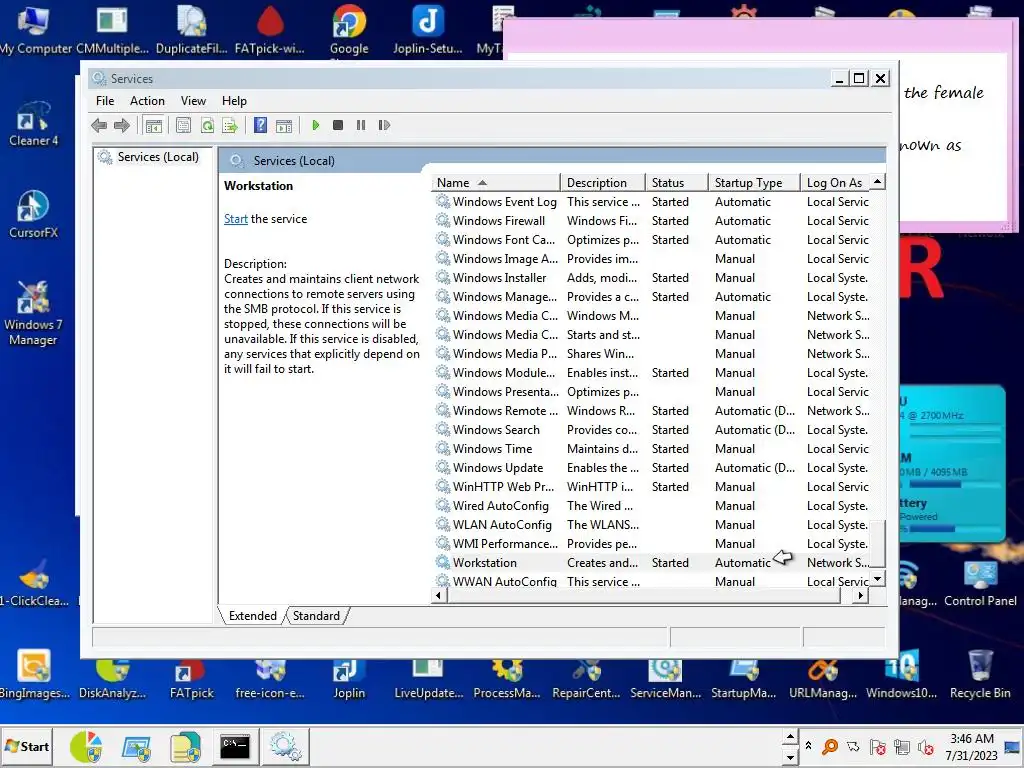Select the Windows Update service
This screenshot has height=768, width=1024.
[x=652, y=468]
